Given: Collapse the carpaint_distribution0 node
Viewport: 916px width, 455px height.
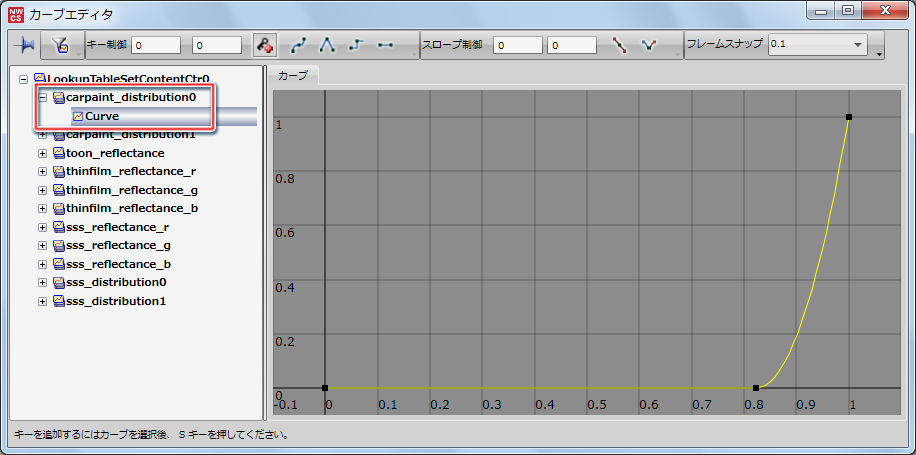Looking at the screenshot, I should click(43, 98).
